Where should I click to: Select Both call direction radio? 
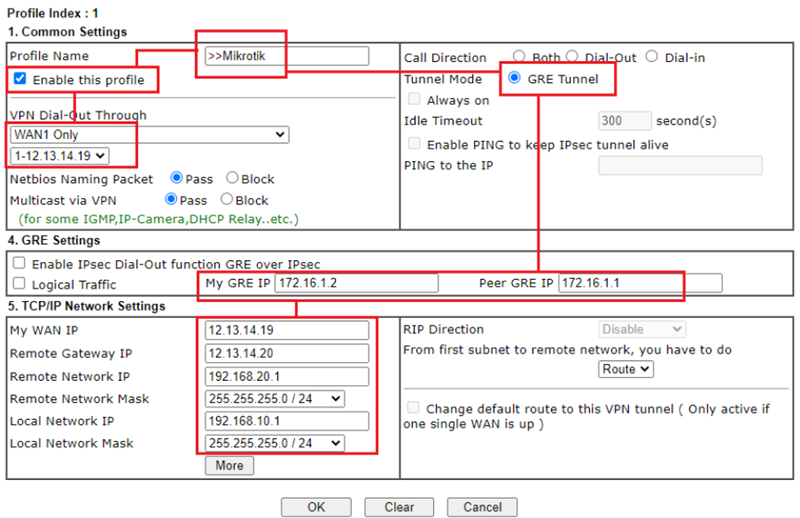click(519, 57)
